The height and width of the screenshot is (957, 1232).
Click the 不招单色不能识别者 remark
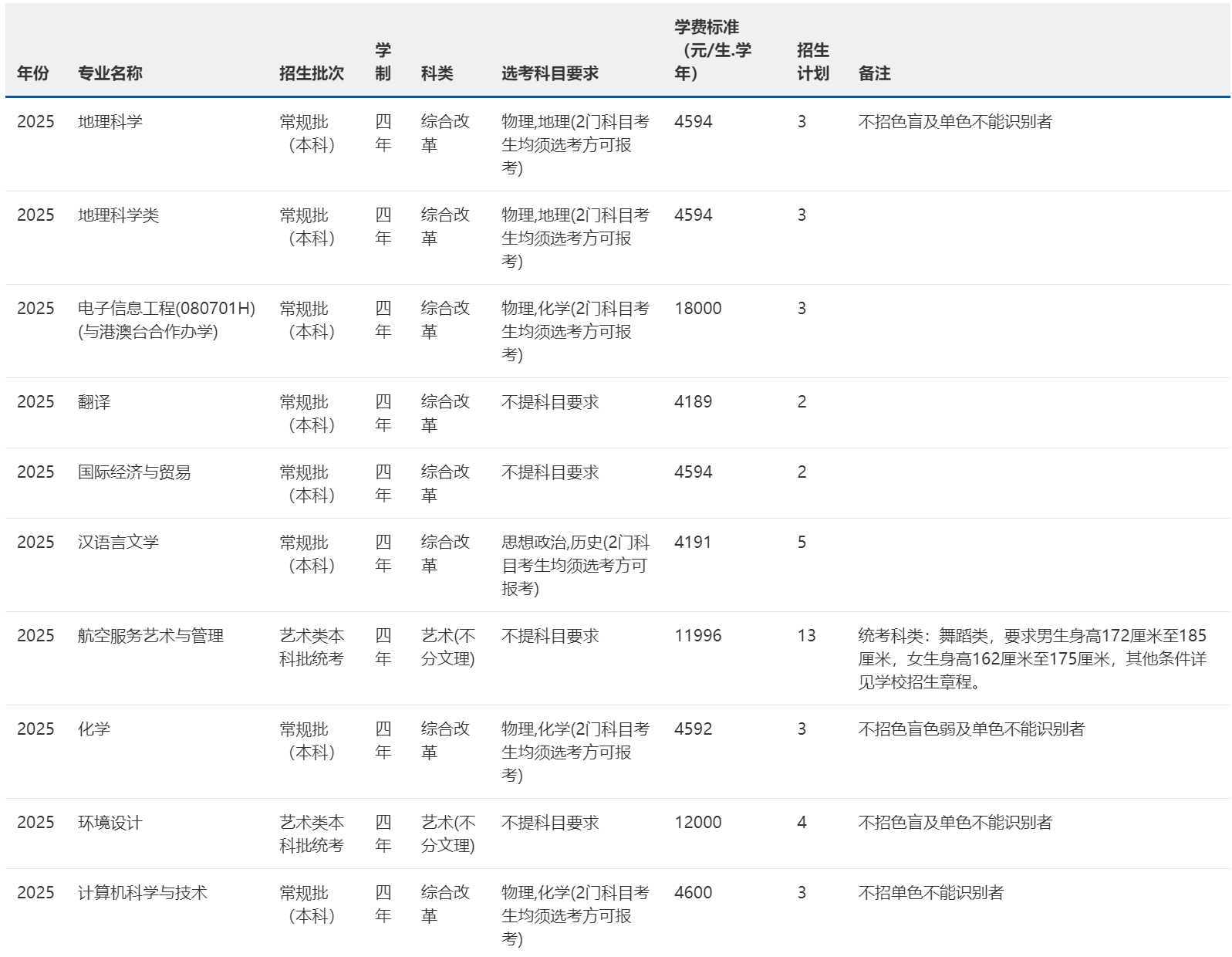point(931,893)
